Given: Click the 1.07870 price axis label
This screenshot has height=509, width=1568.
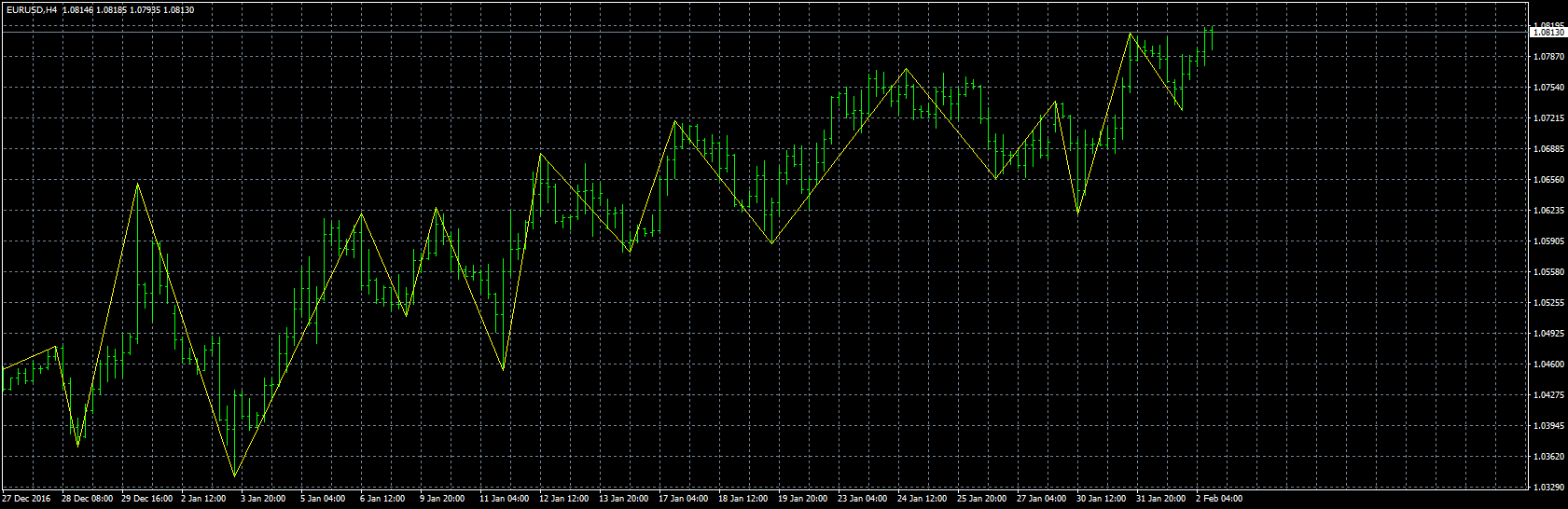Looking at the screenshot, I should pyautogui.click(x=1549, y=57).
